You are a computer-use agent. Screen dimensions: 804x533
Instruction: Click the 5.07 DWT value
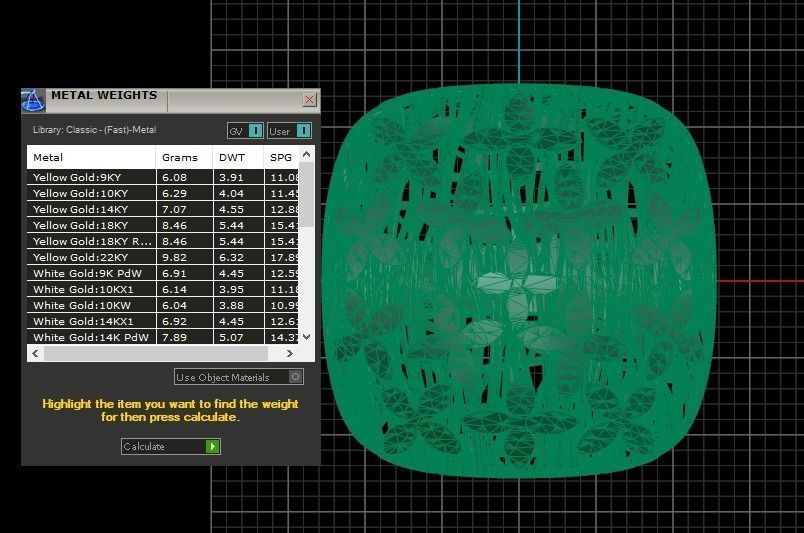[x=231, y=337]
